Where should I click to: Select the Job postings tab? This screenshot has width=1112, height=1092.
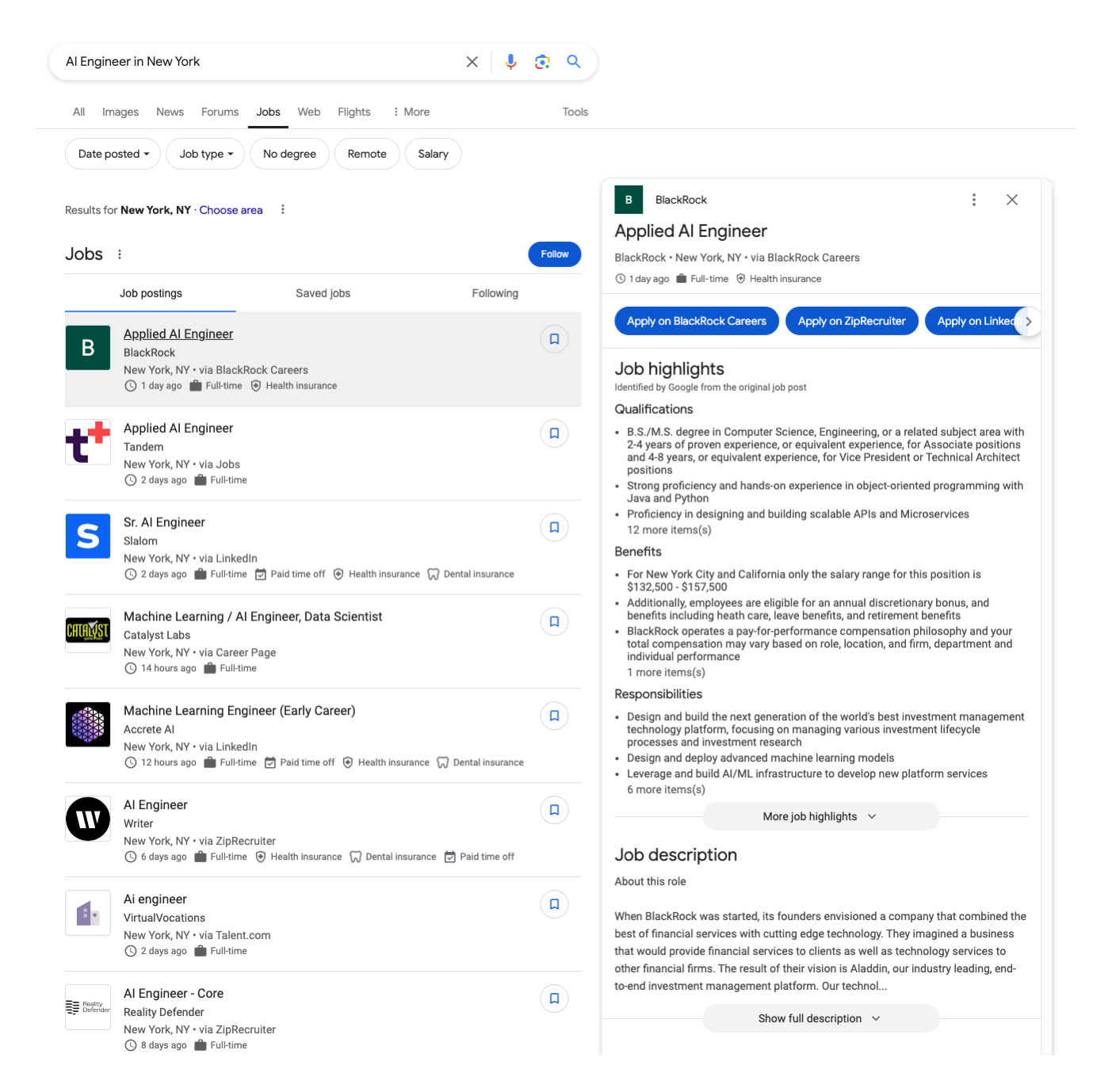151,293
